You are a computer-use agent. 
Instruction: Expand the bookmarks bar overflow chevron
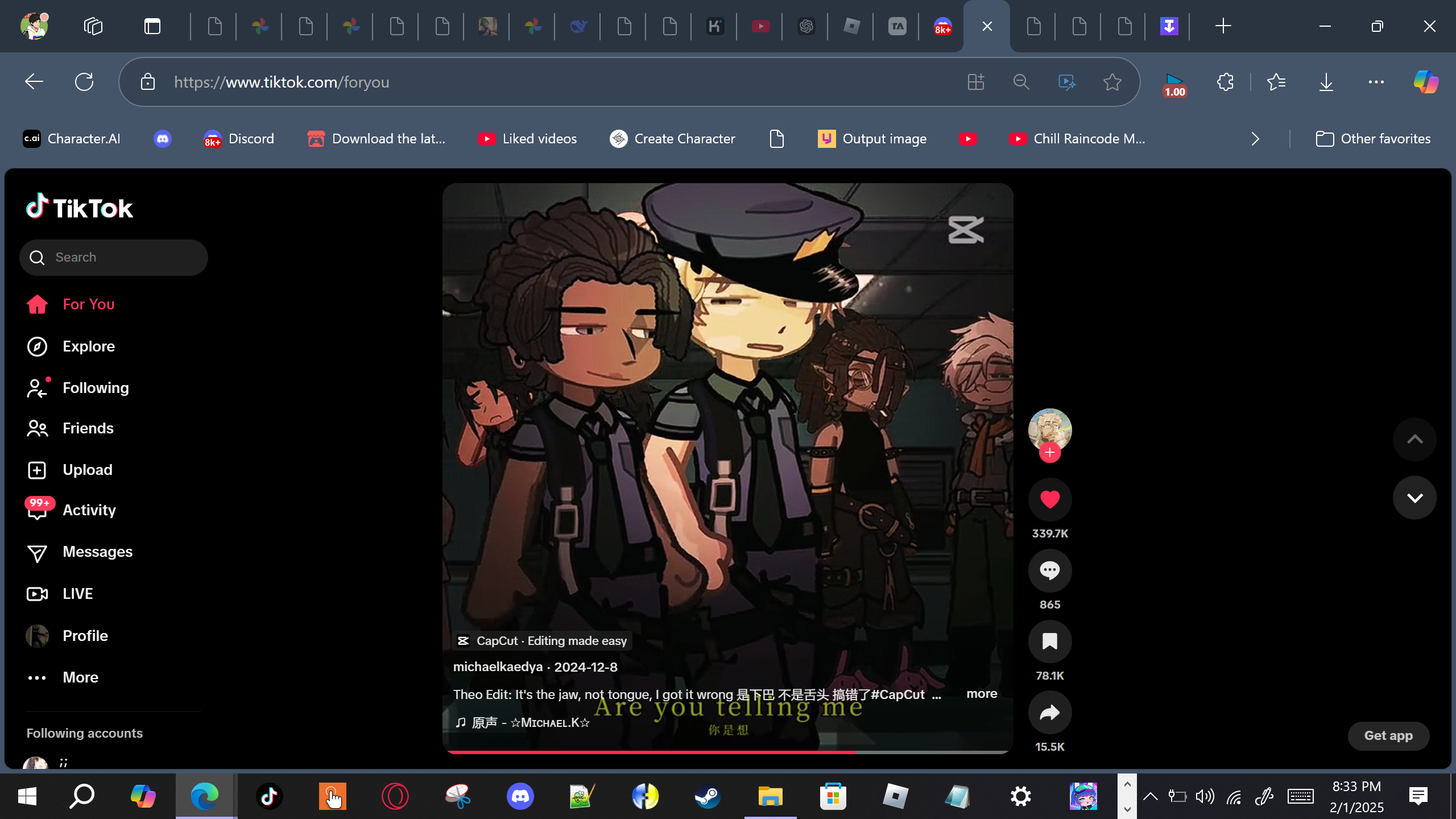tap(1255, 139)
